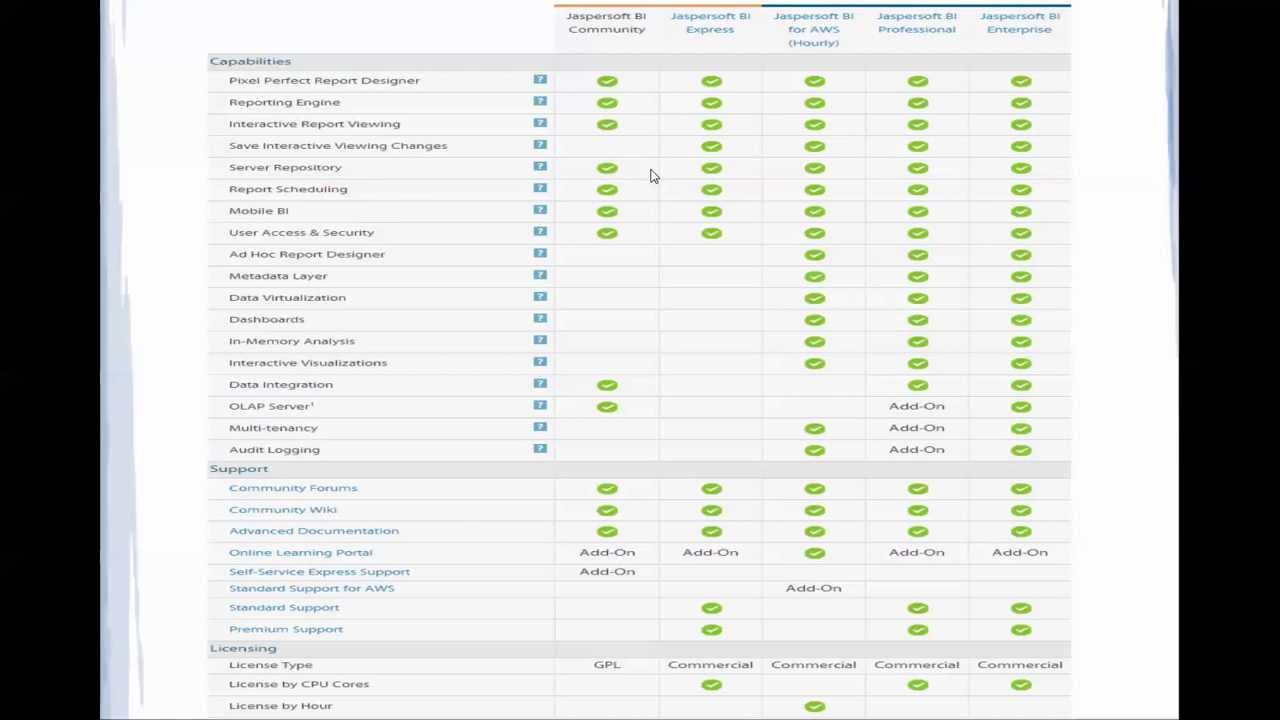Click help icon for Audit Logging
This screenshot has width=1280, height=720.
(x=540, y=448)
